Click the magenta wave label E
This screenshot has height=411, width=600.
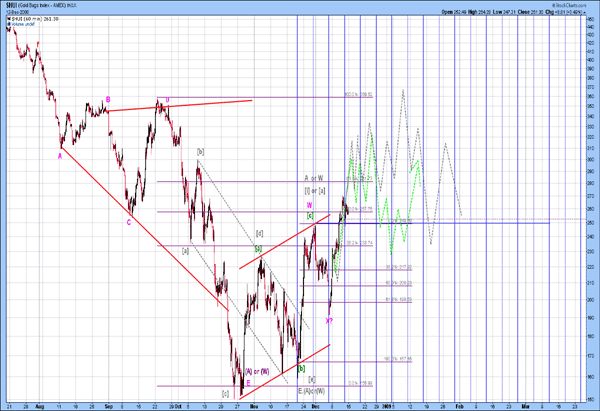click(248, 383)
